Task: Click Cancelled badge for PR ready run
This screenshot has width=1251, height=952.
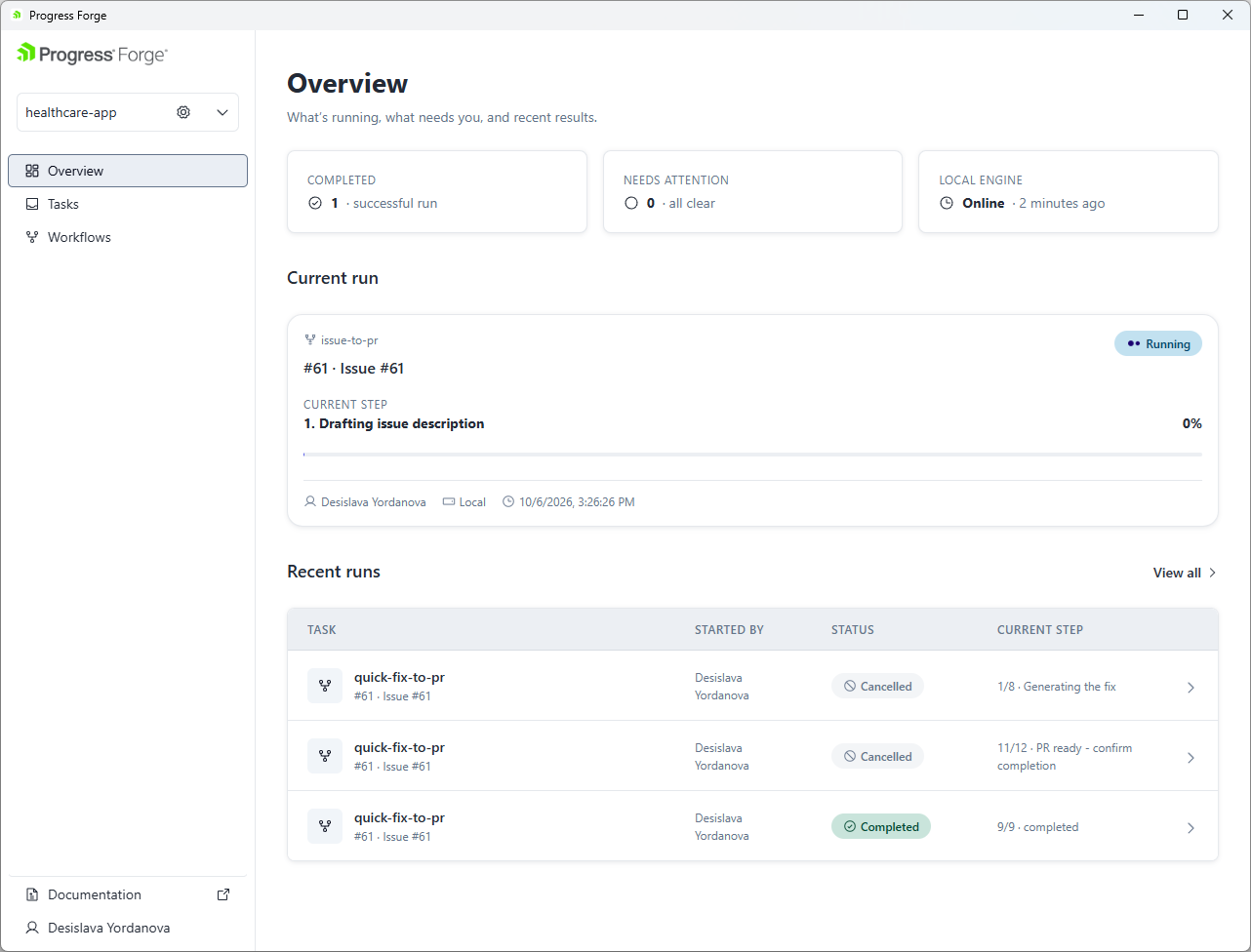Action: (877, 756)
